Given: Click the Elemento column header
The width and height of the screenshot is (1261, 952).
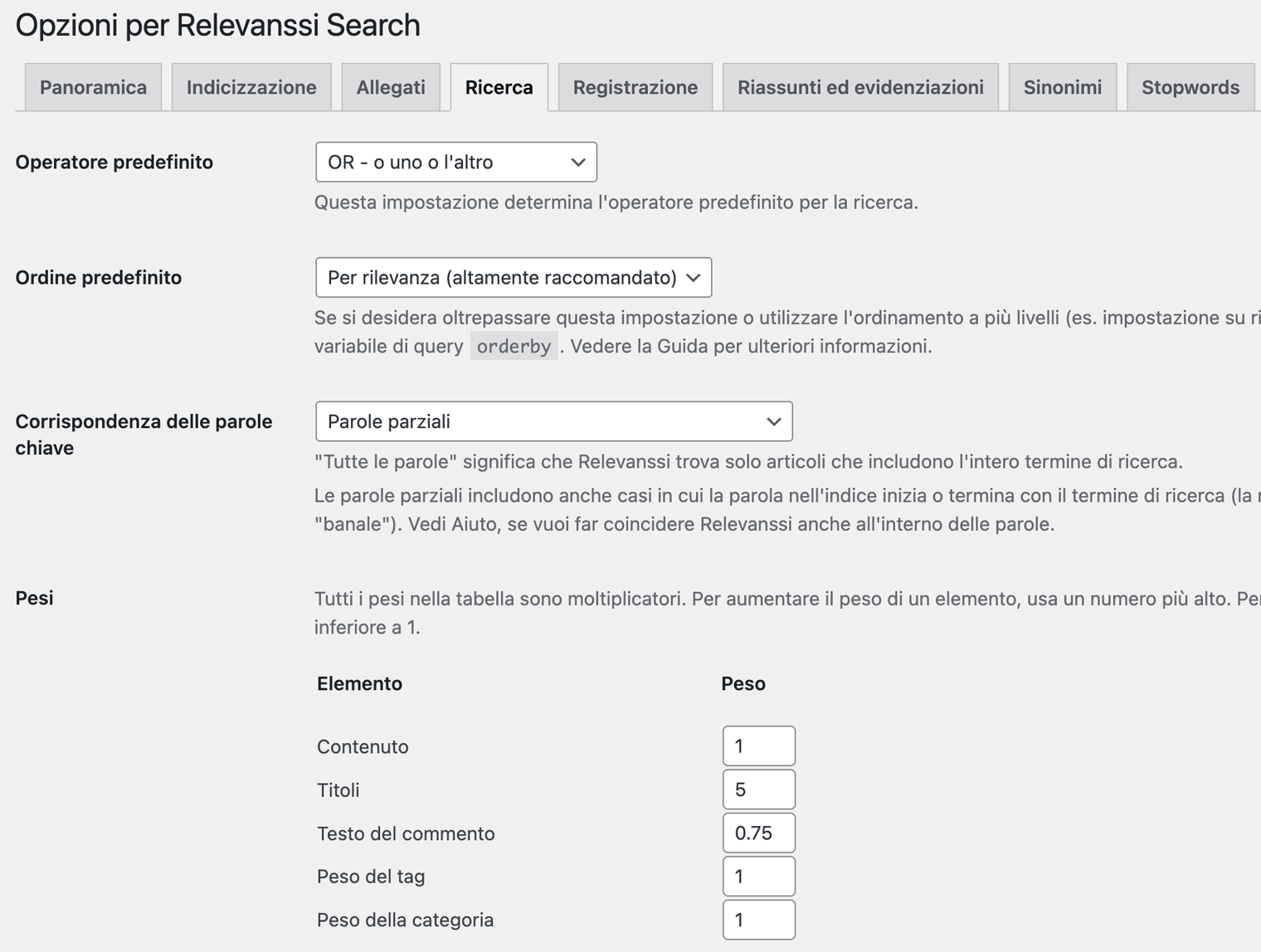Looking at the screenshot, I should [359, 683].
